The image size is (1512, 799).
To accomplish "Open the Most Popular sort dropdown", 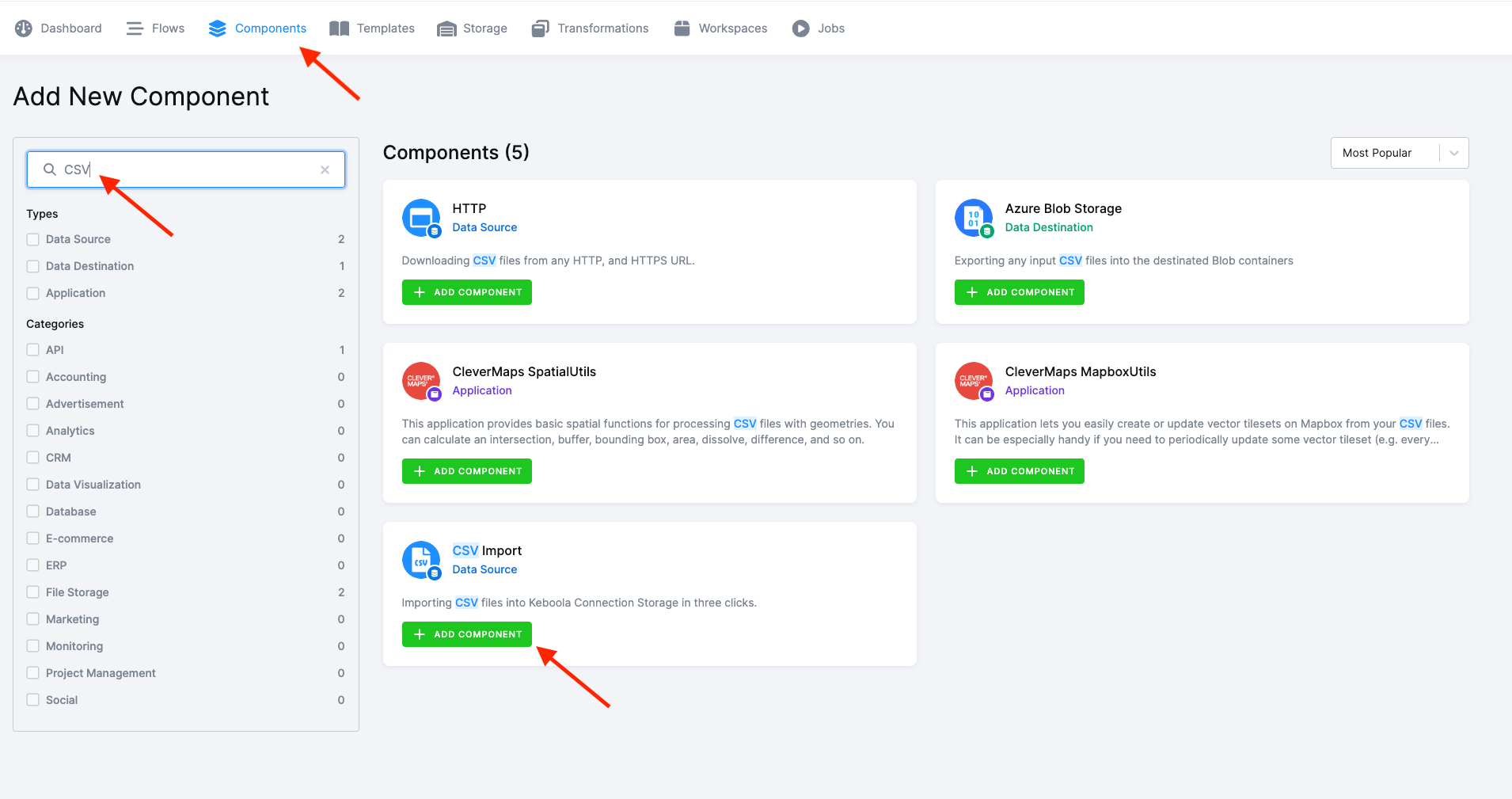I will click(x=1399, y=153).
